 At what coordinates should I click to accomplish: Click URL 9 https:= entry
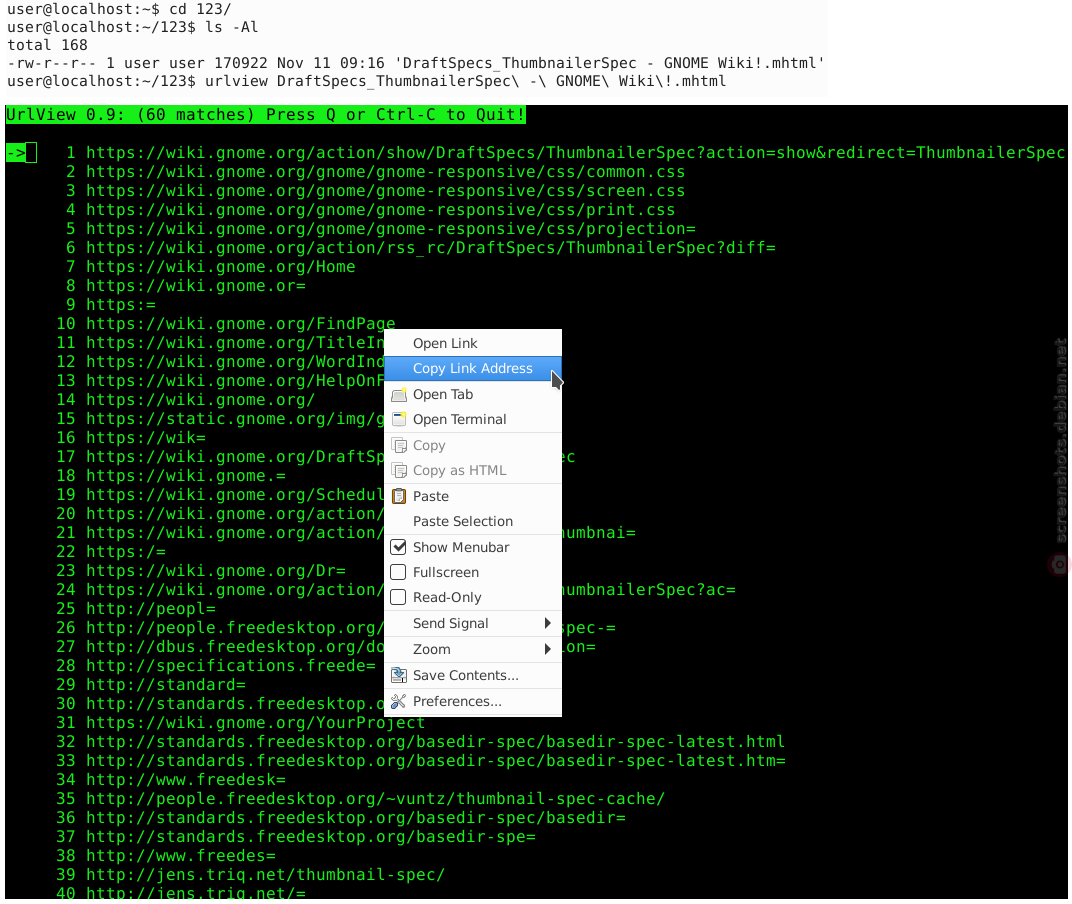click(x=120, y=305)
